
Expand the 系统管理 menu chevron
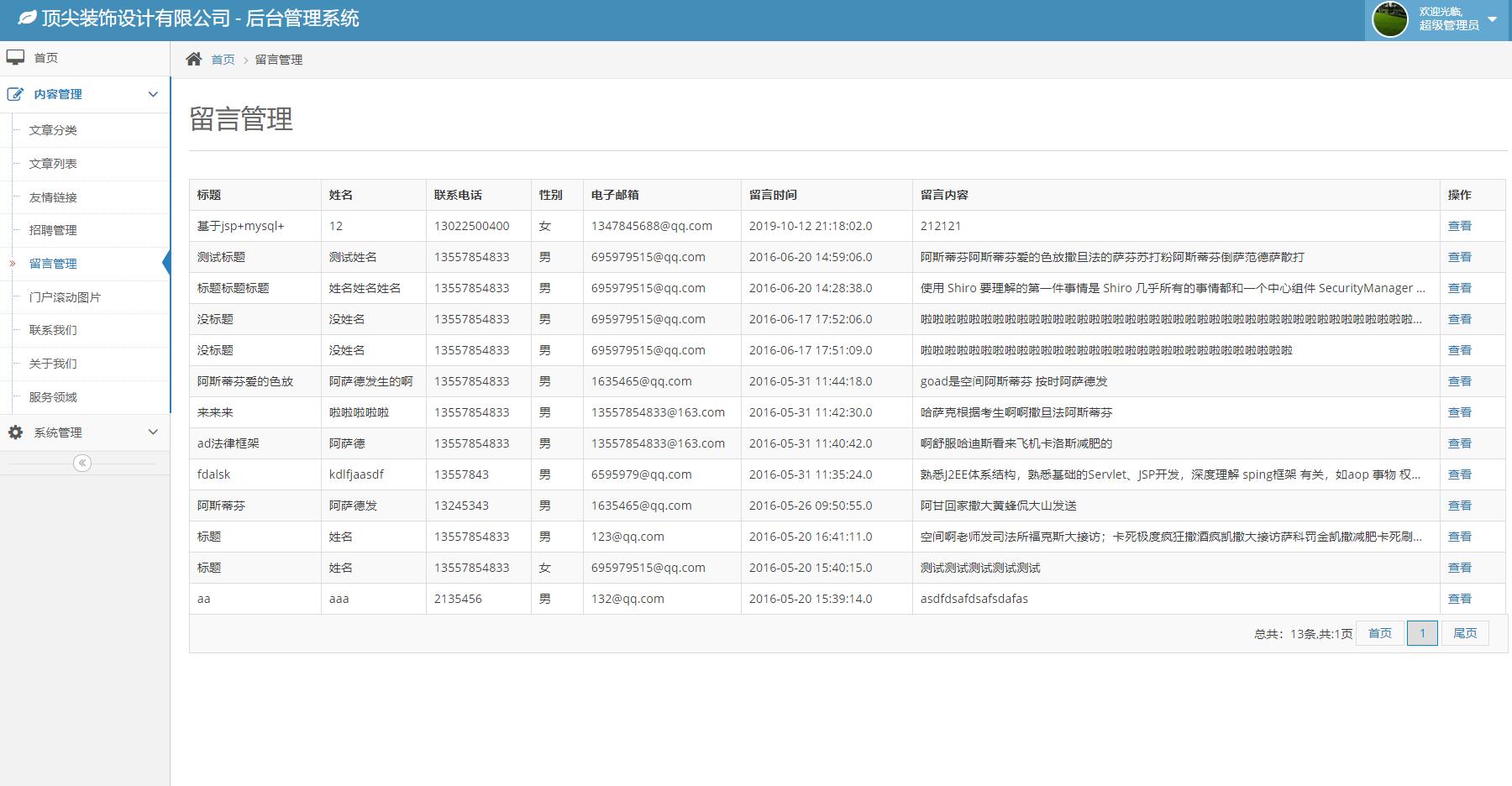(153, 432)
